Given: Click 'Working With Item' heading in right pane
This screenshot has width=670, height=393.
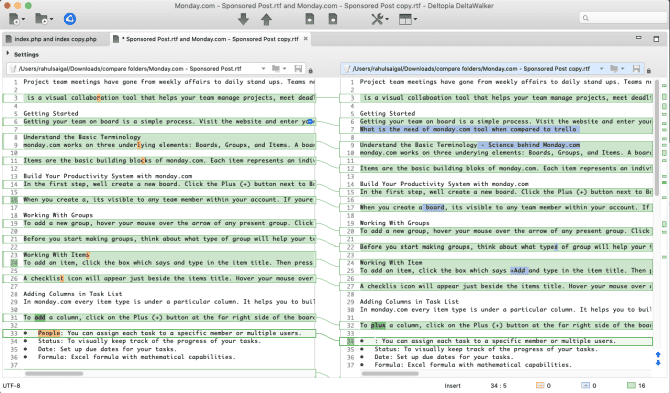Looking at the screenshot, I should click(391, 263).
